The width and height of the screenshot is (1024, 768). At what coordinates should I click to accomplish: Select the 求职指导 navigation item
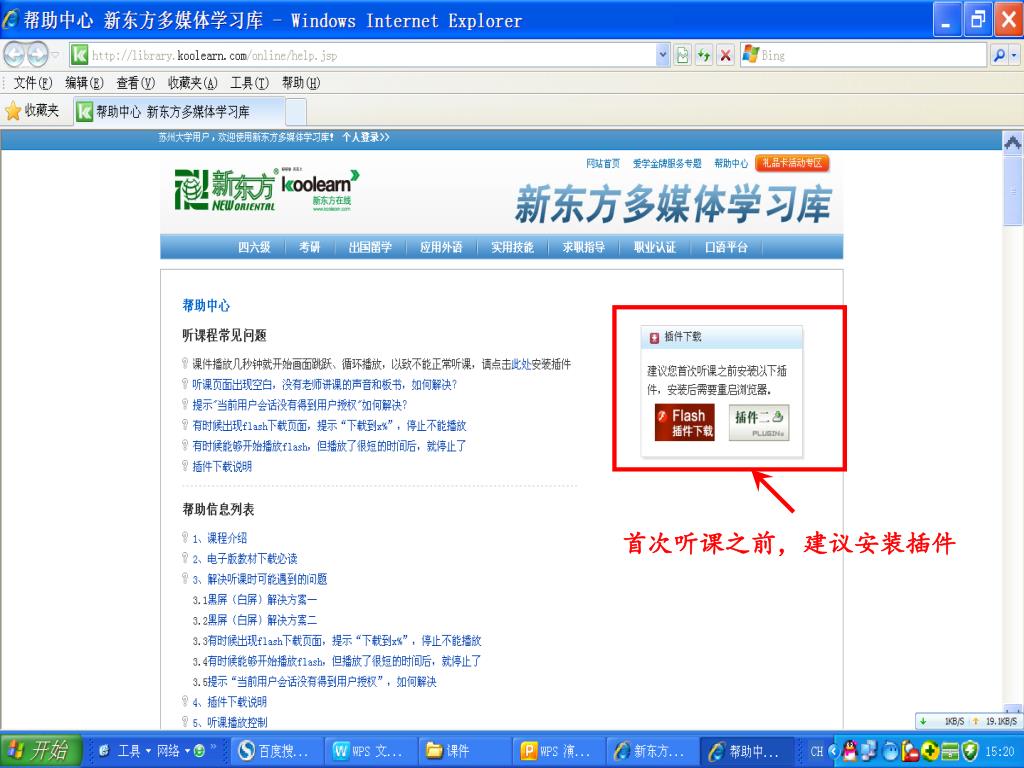[x=583, y=248]
